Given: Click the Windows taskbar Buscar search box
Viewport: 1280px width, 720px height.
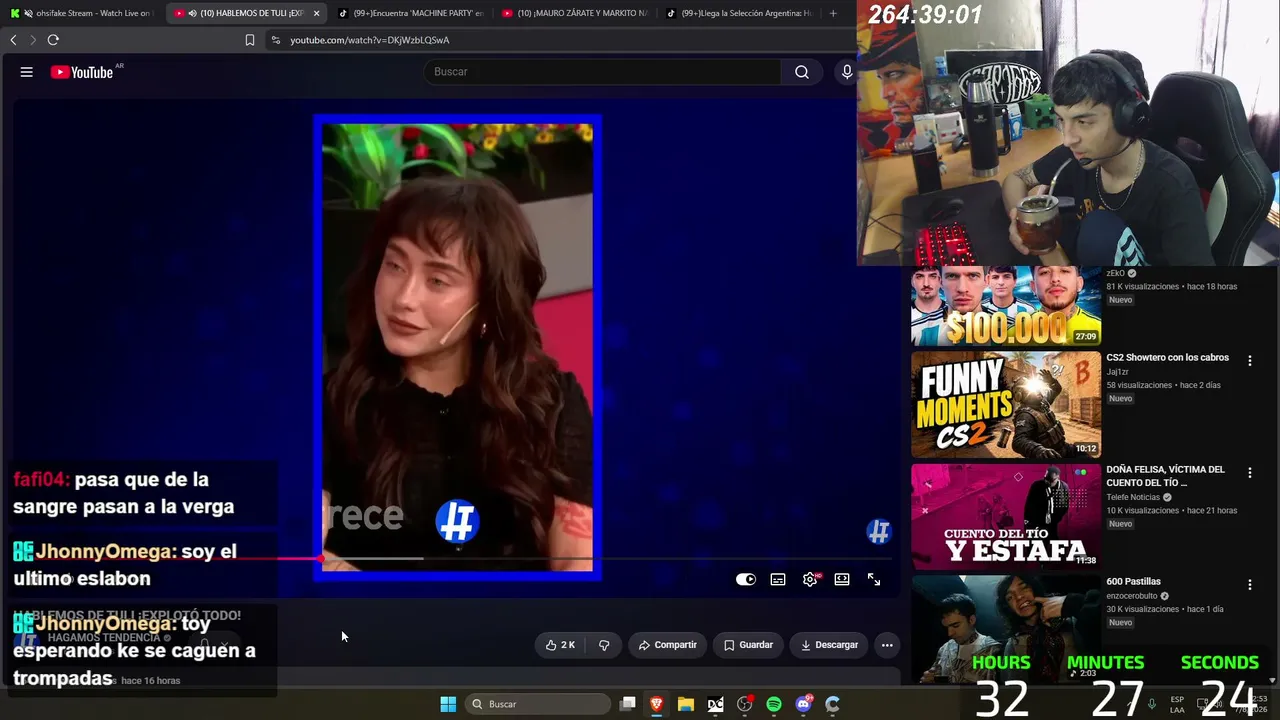Looking at the screenshot, I should click(x=538, y=704).
